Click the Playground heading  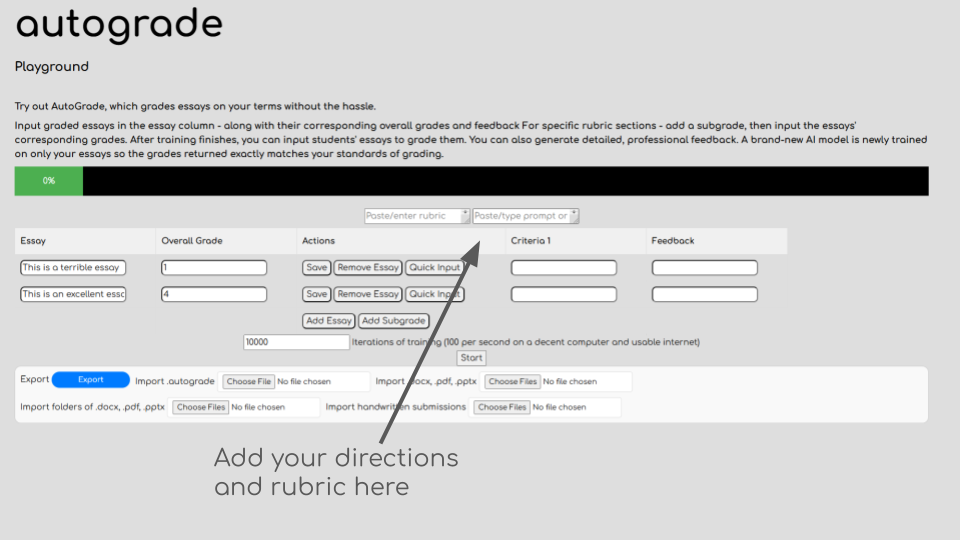click(52, 67)
